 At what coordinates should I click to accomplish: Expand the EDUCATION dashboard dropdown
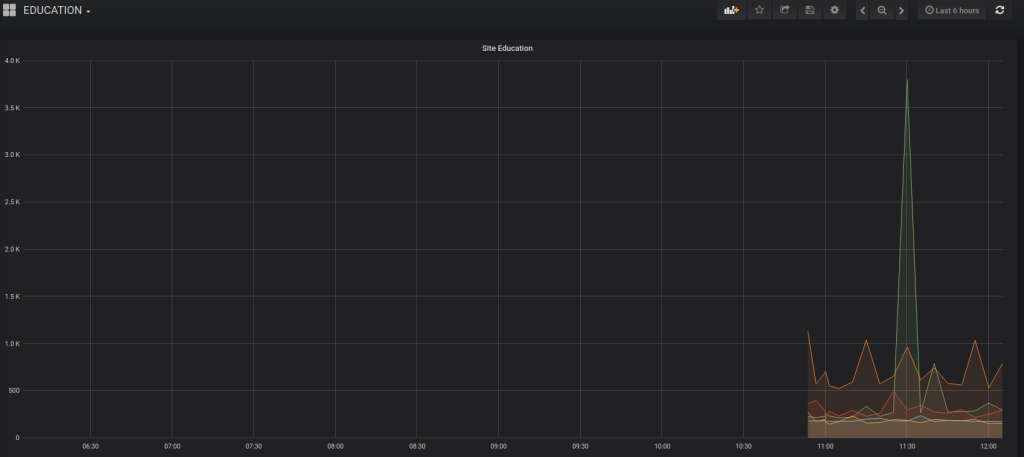pos(57,11)
